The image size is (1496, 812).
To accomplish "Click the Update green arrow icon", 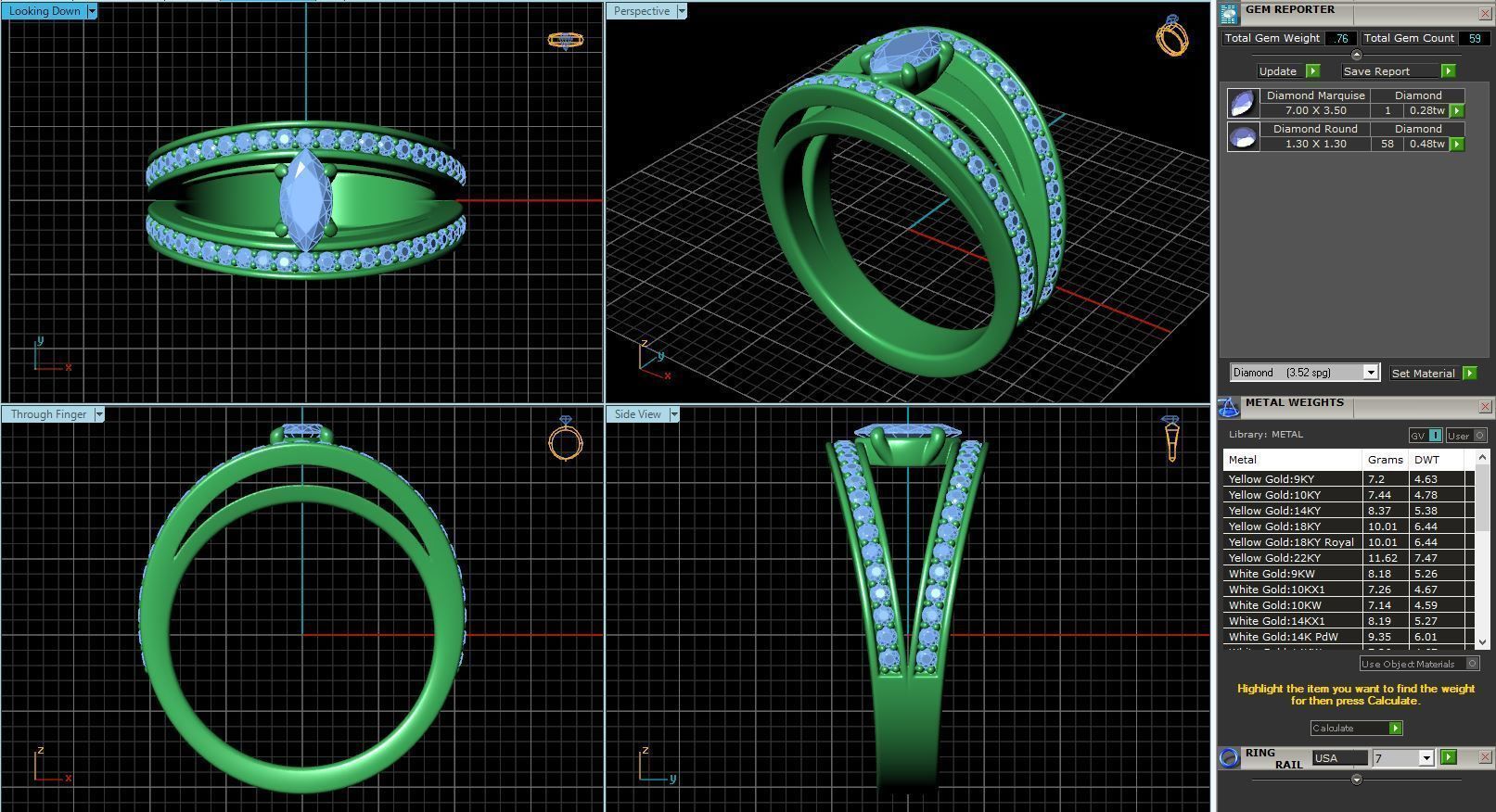I will [x=1312, y=71].
